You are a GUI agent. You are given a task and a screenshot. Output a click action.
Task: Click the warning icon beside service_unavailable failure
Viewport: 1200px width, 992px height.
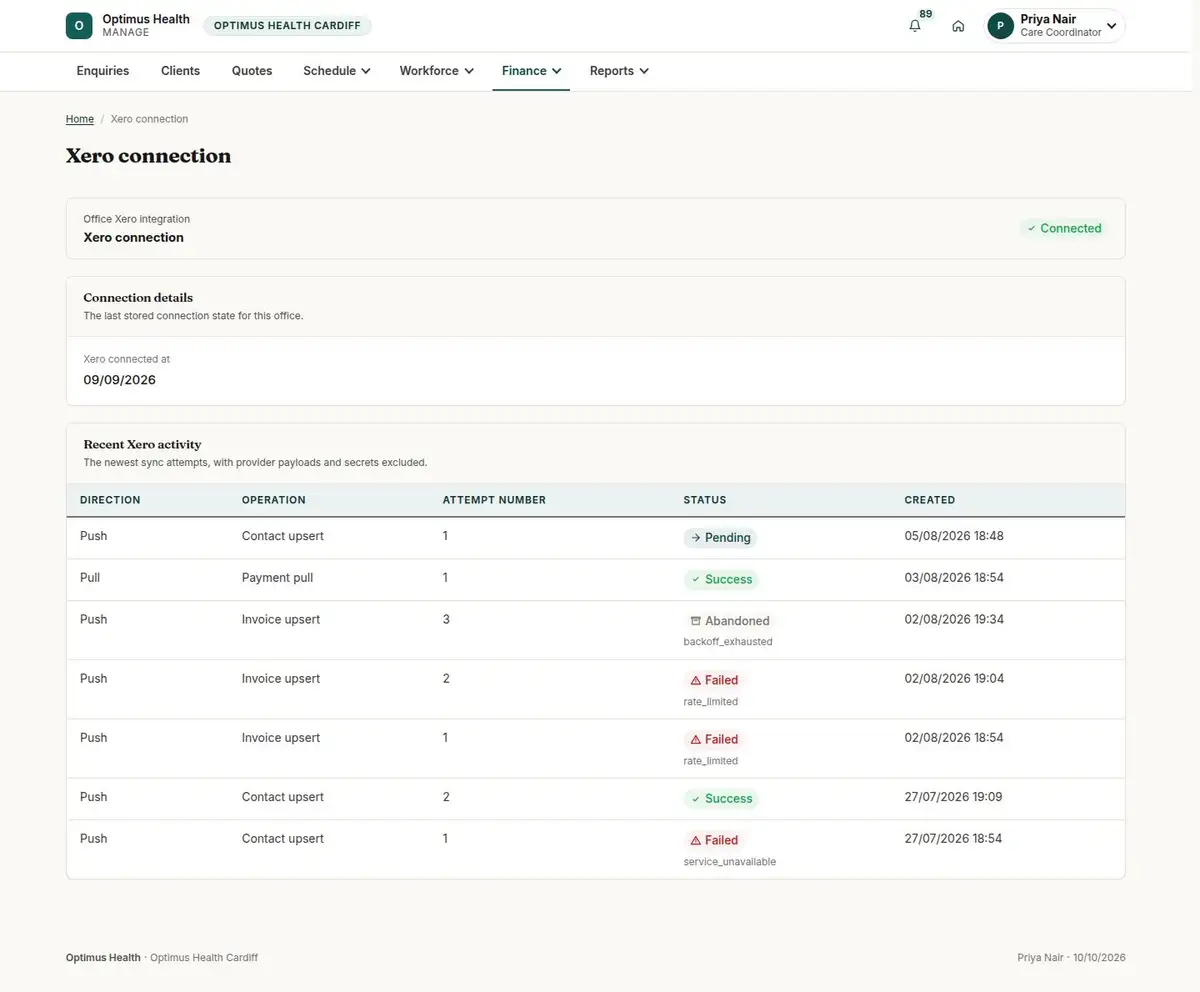coord(696,840)
